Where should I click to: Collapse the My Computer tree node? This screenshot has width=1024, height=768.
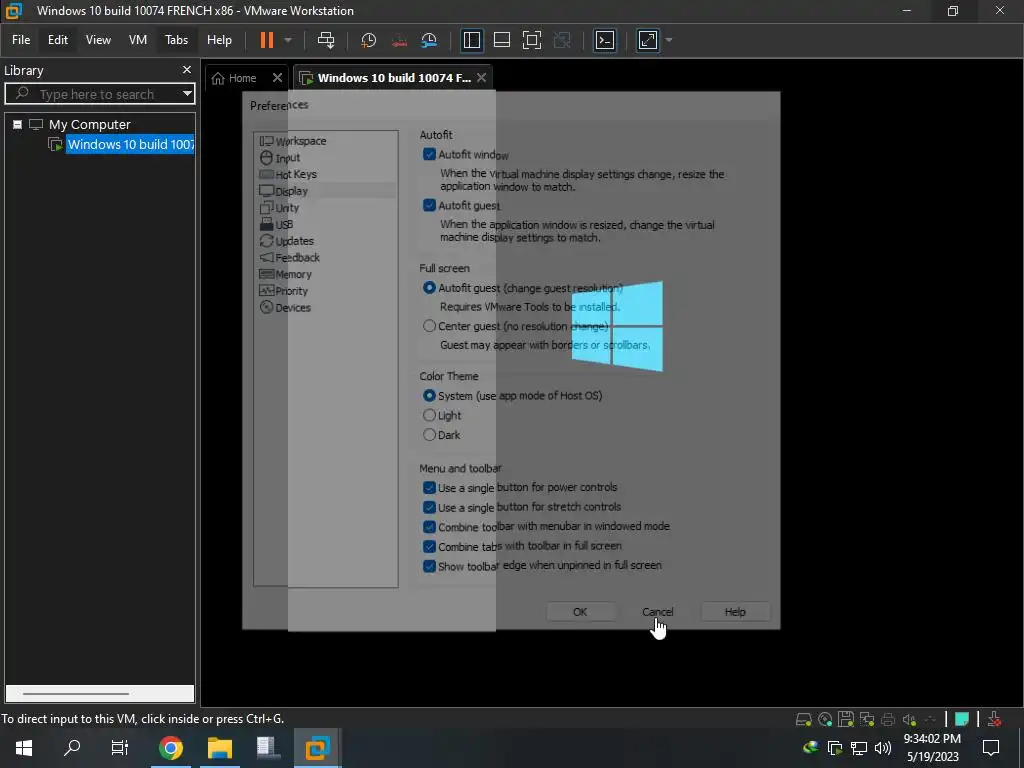[18, 124]
